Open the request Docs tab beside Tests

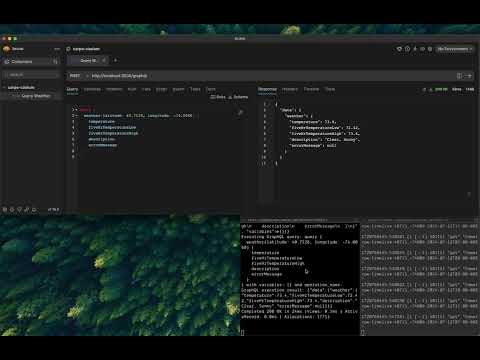coord(210,89)
